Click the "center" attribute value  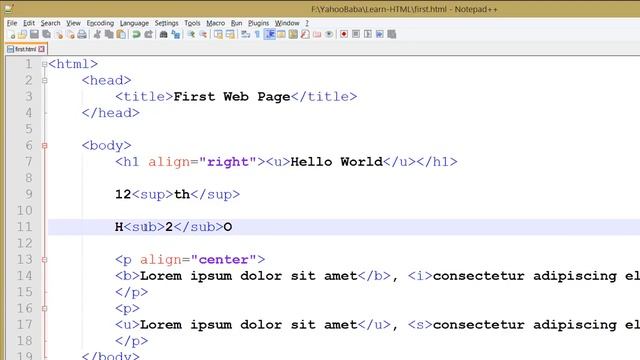click(224, 260)
